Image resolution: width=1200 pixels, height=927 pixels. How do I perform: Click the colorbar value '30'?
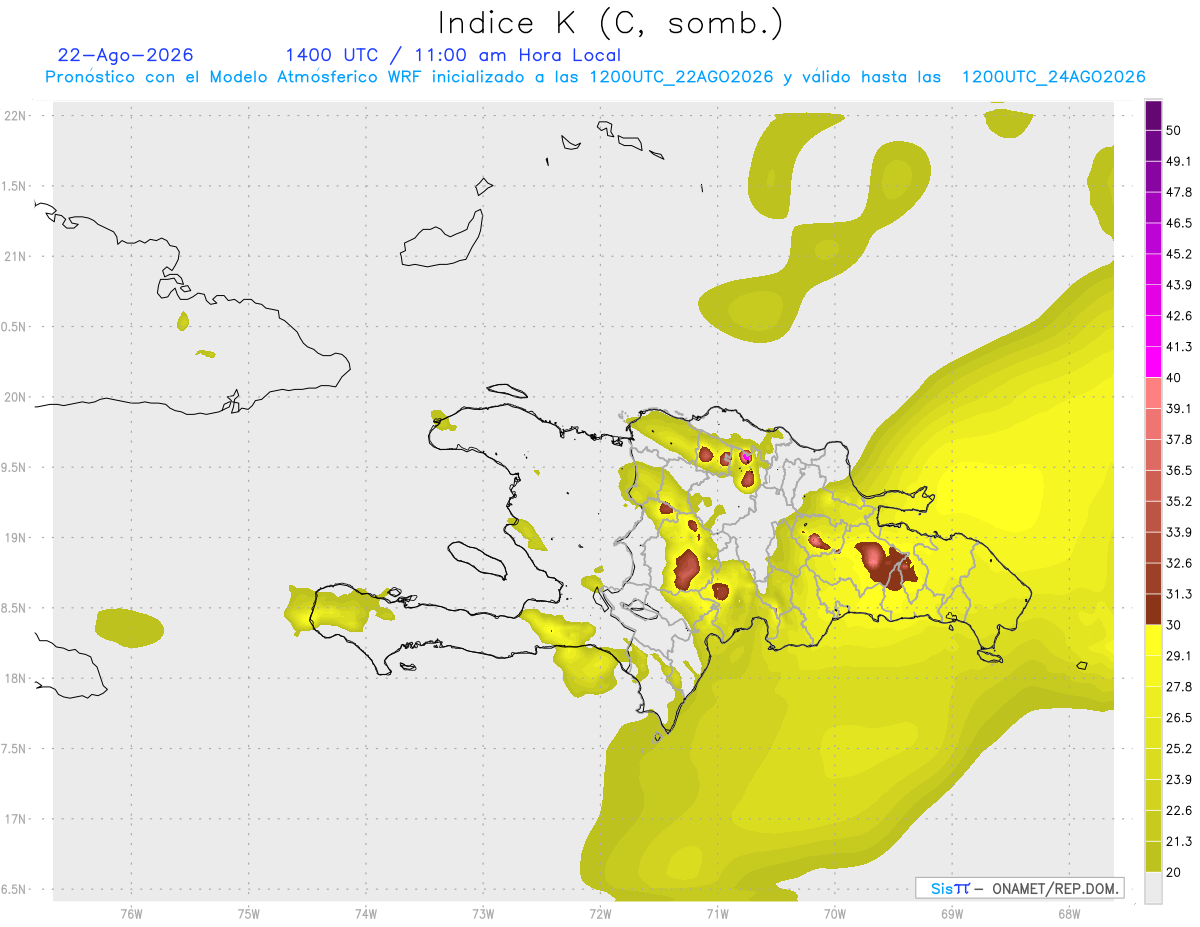[1174, 625]
